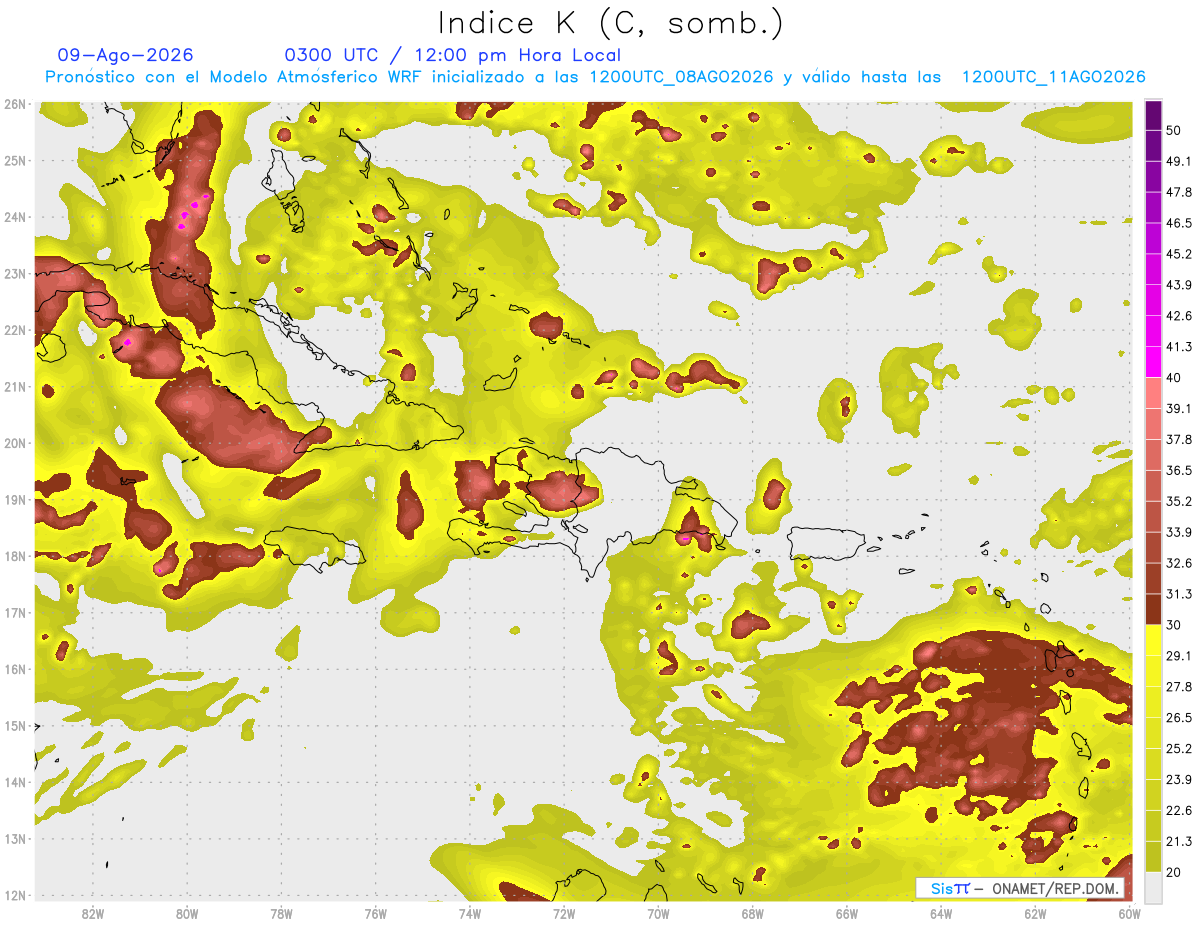Viewport: 1200px width, 927px height.
Task: Click the date text '09-Ago-2026'
Action: pyautogui.click(x=126, y=56)
